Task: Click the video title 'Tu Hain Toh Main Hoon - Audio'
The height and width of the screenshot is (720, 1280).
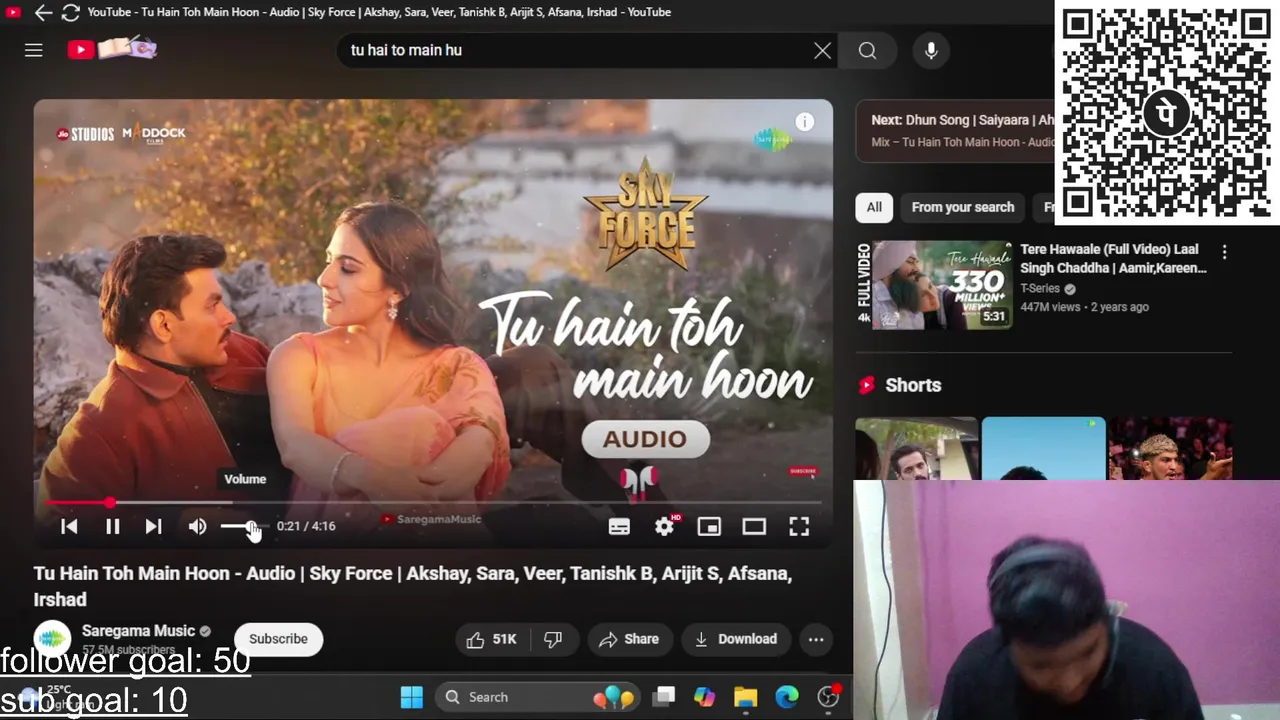Action: tap(413, 586)
